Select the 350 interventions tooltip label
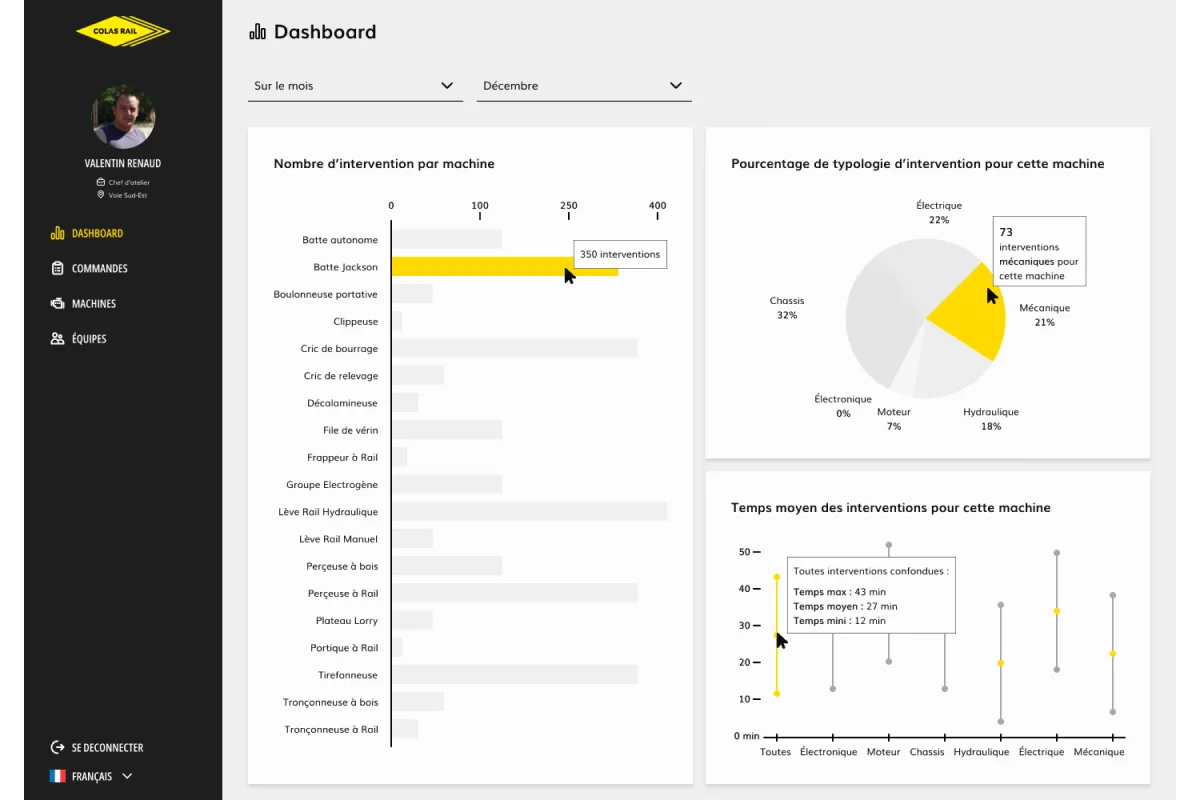The image size is (1200, 800). click(x=619, y=254)
